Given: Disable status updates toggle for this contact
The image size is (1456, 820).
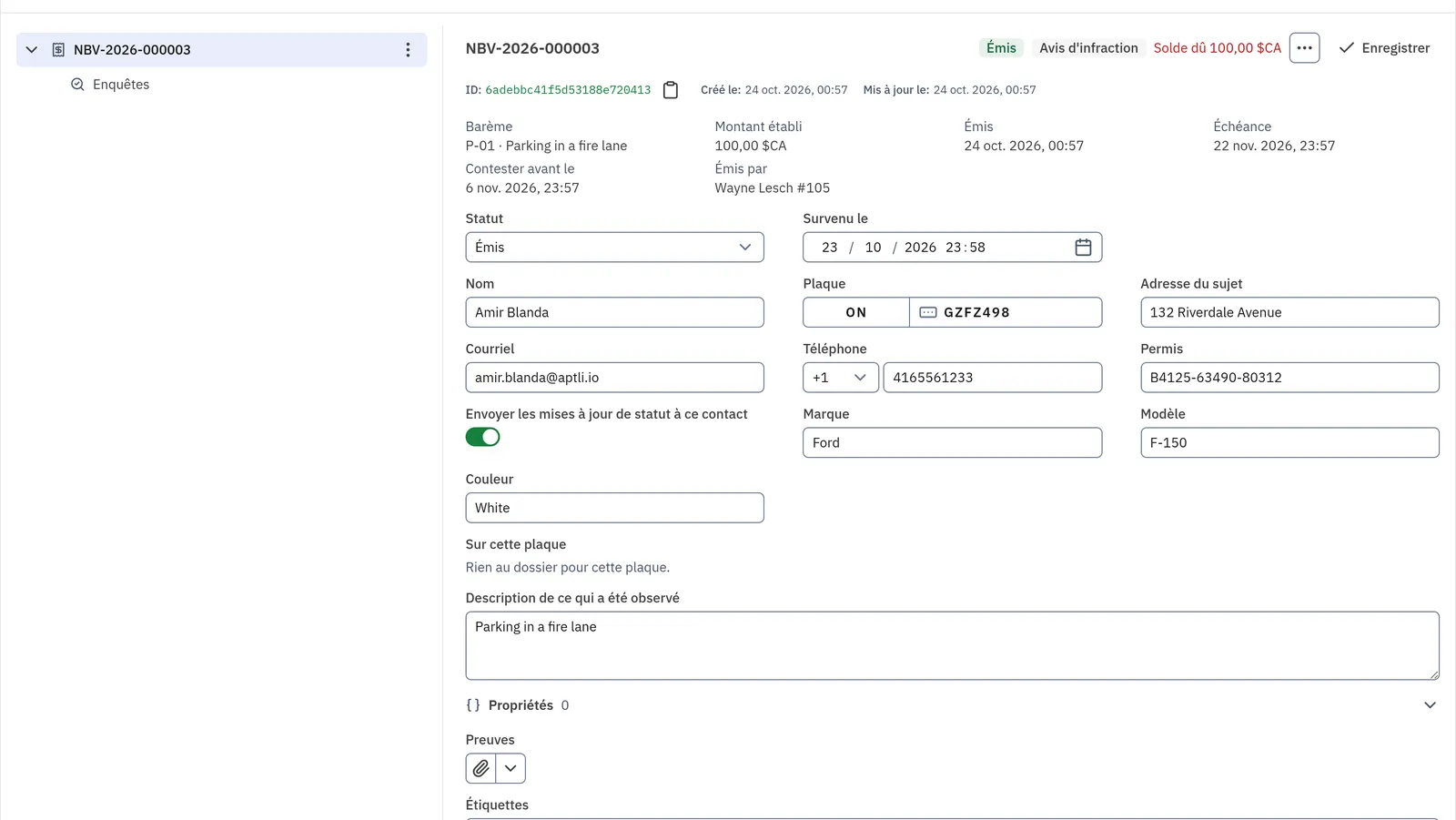Looking at the screenshot, I should pos(482,437).
